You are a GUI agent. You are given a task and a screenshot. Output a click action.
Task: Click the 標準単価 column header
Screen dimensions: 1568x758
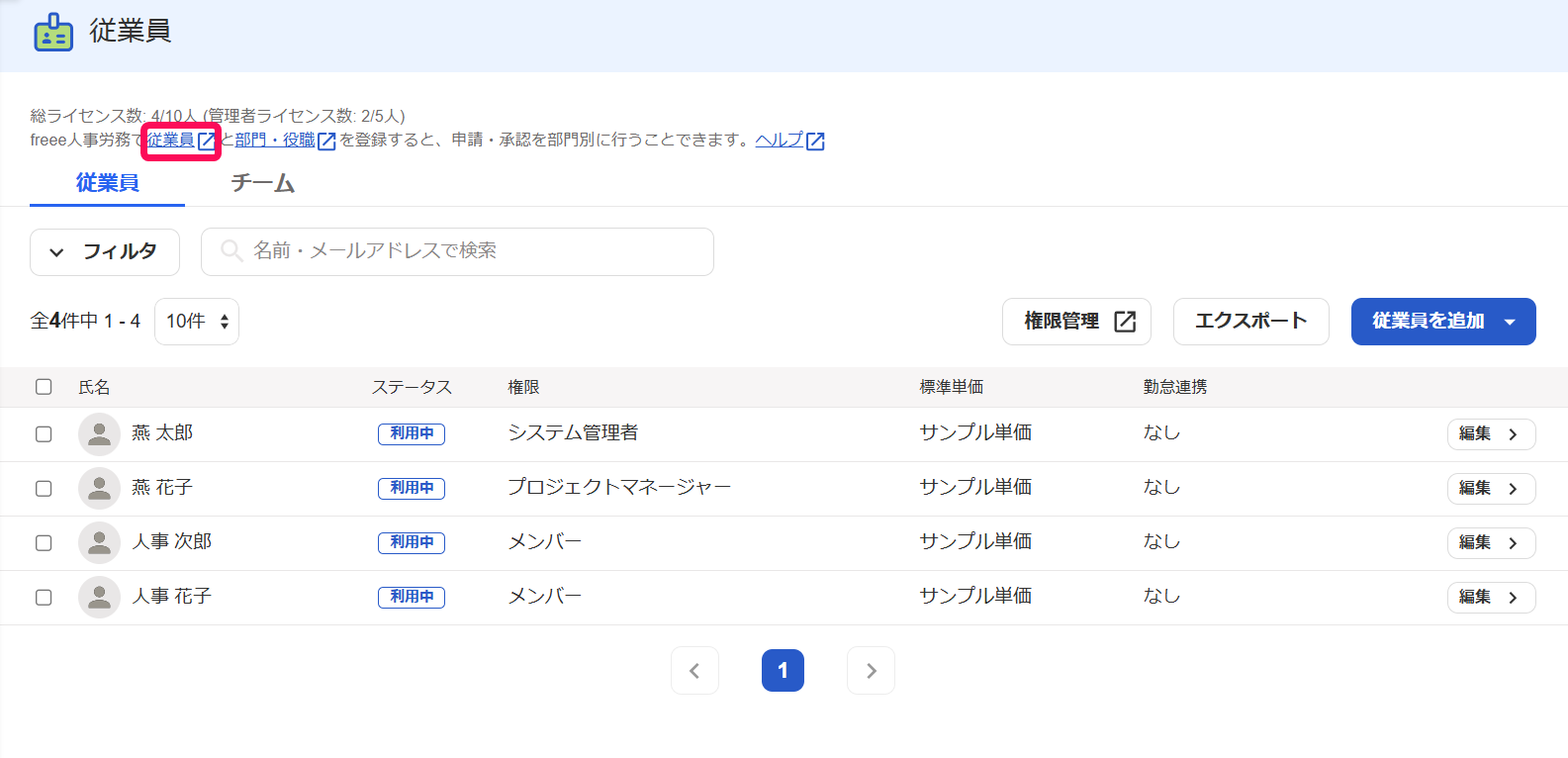click(952, 388)
